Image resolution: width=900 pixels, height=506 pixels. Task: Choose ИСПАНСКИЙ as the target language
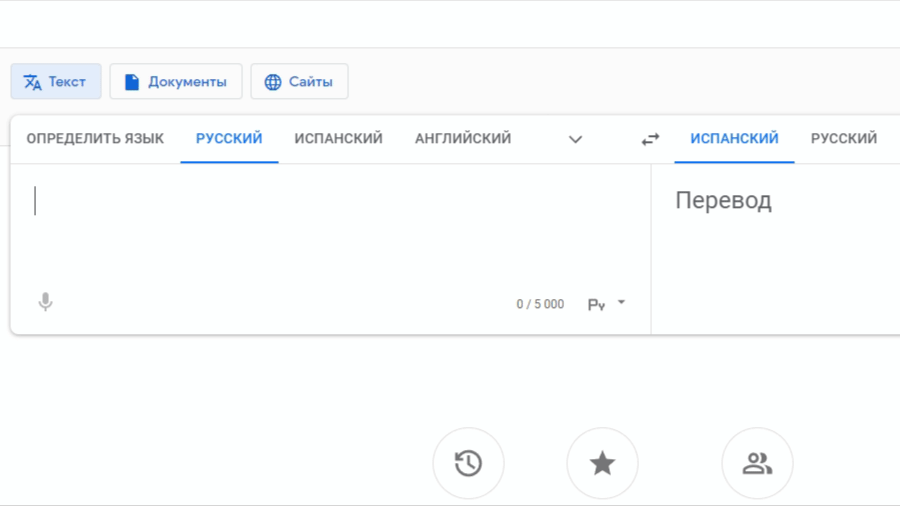coord(734,138)
